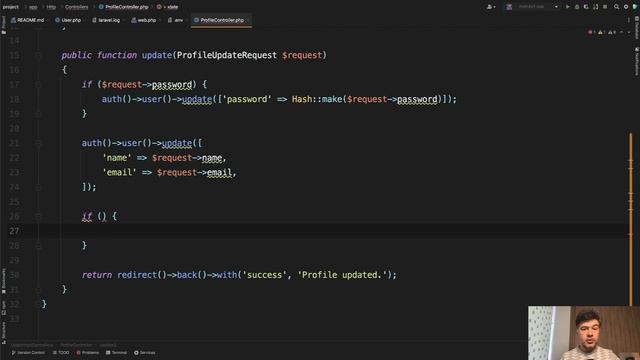Screen dimensions: 640x360
Task: Open the Terminal tool window
Action: (x=117, y=353)
